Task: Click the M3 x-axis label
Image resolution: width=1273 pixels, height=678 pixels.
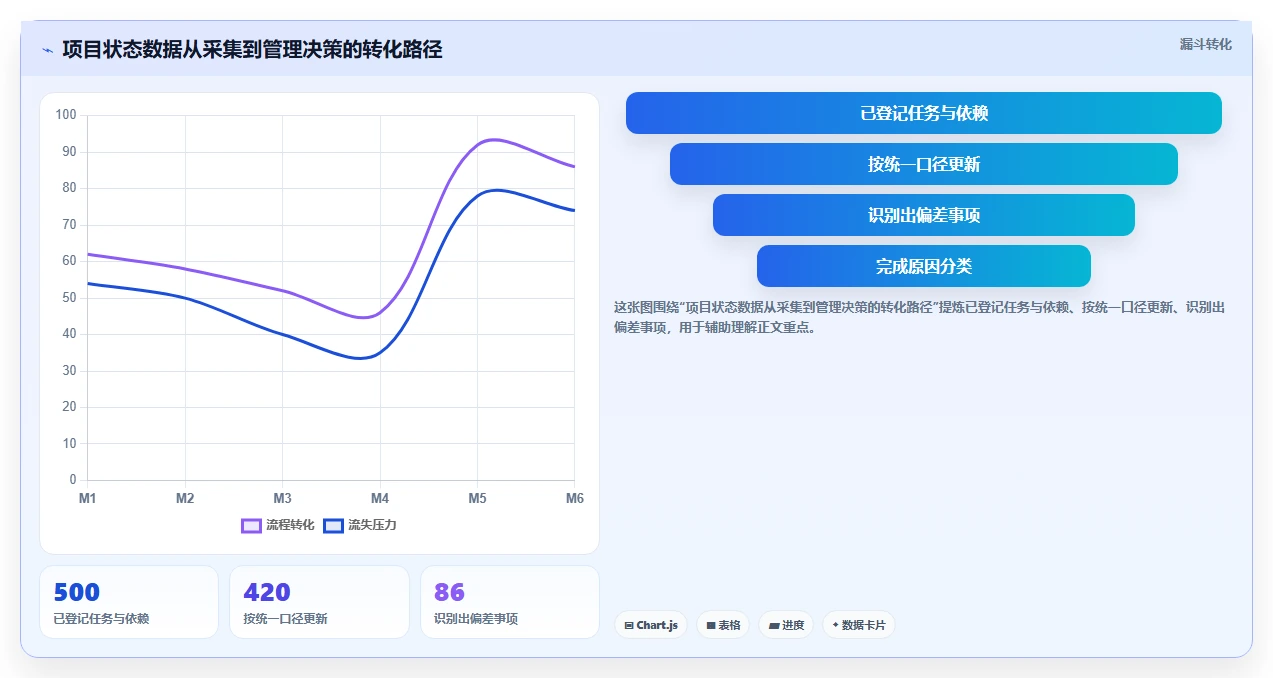Action: (283, 497)
